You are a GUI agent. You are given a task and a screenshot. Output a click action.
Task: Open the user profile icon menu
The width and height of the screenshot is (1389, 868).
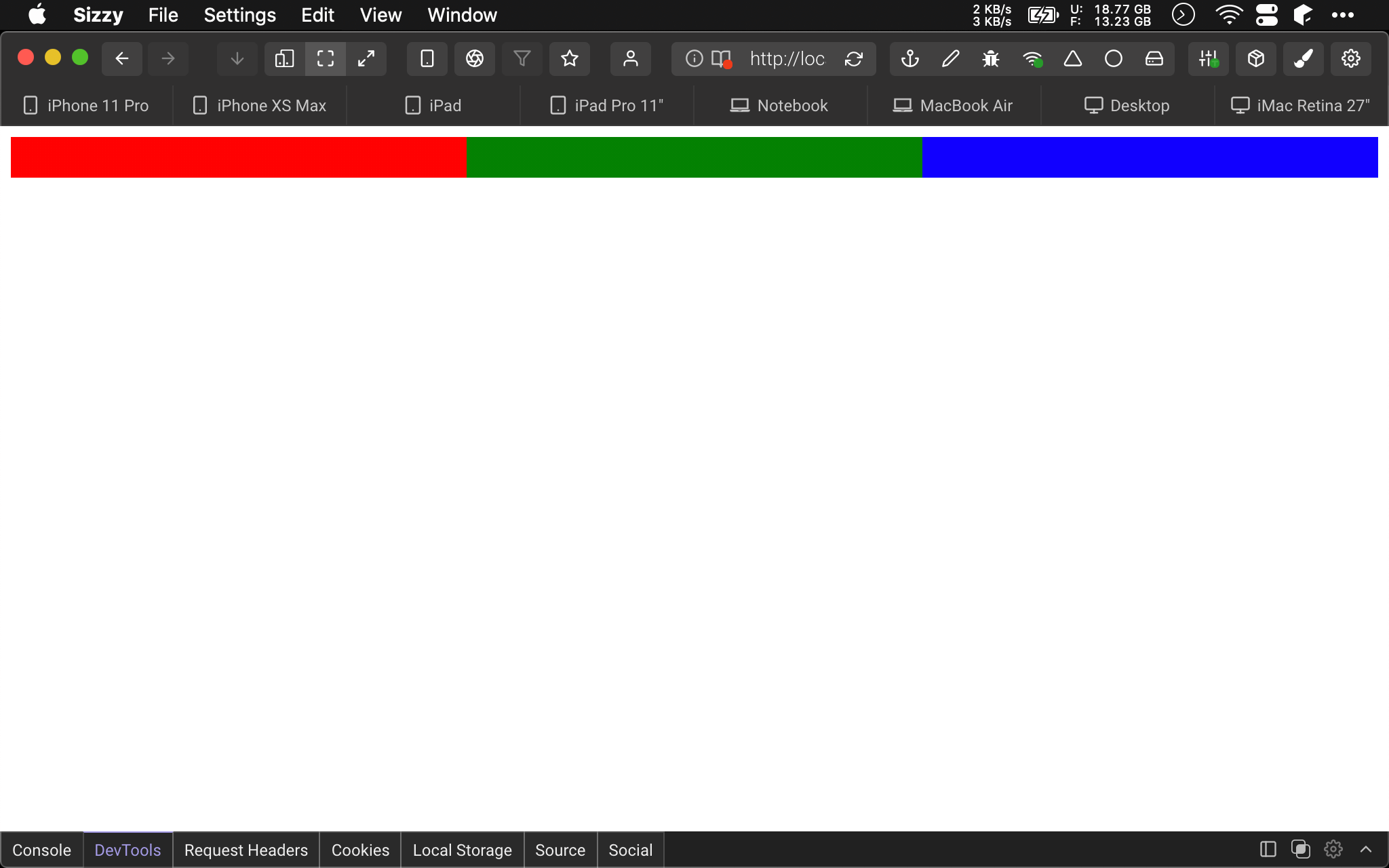click(x=631, y=59)
